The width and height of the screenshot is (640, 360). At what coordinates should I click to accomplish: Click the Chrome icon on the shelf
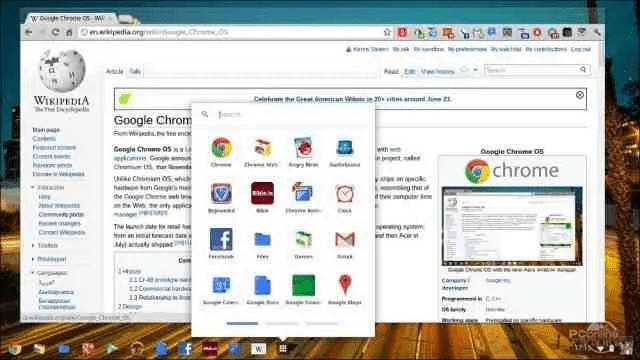(15, 349)
